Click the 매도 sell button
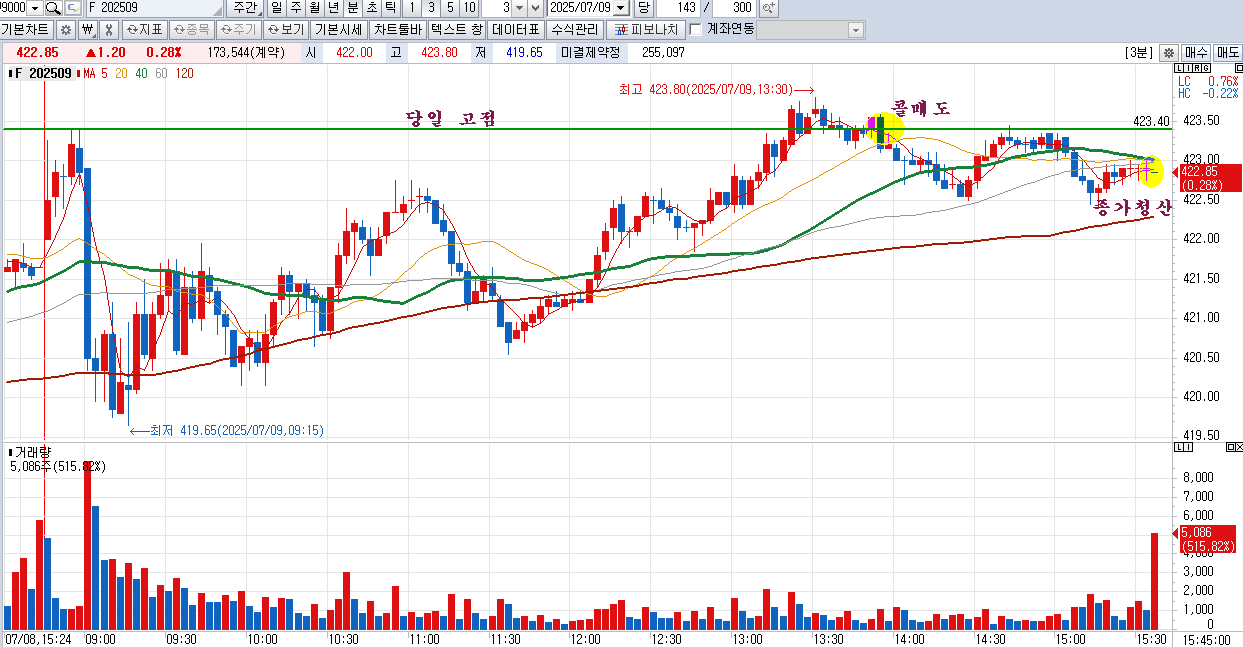 click(x=1227, y=52)
